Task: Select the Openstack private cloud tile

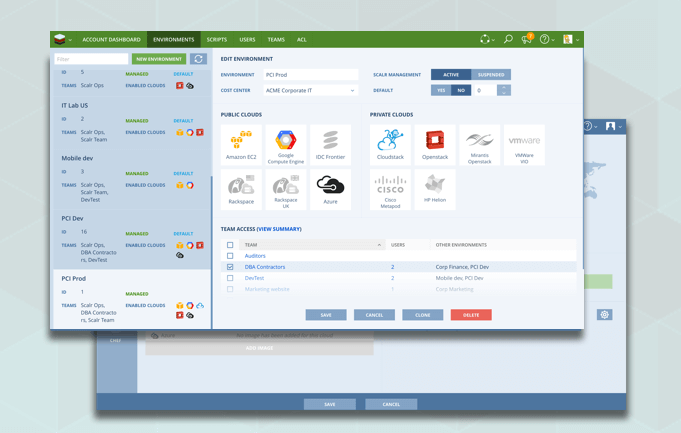Action: click(435, 145)
